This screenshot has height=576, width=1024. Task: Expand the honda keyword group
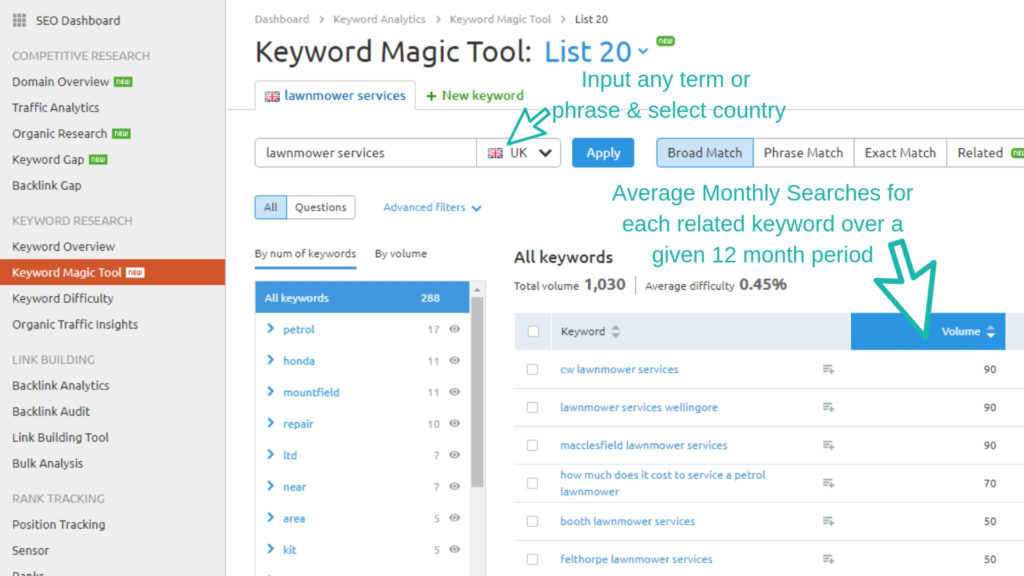point(270,360)
